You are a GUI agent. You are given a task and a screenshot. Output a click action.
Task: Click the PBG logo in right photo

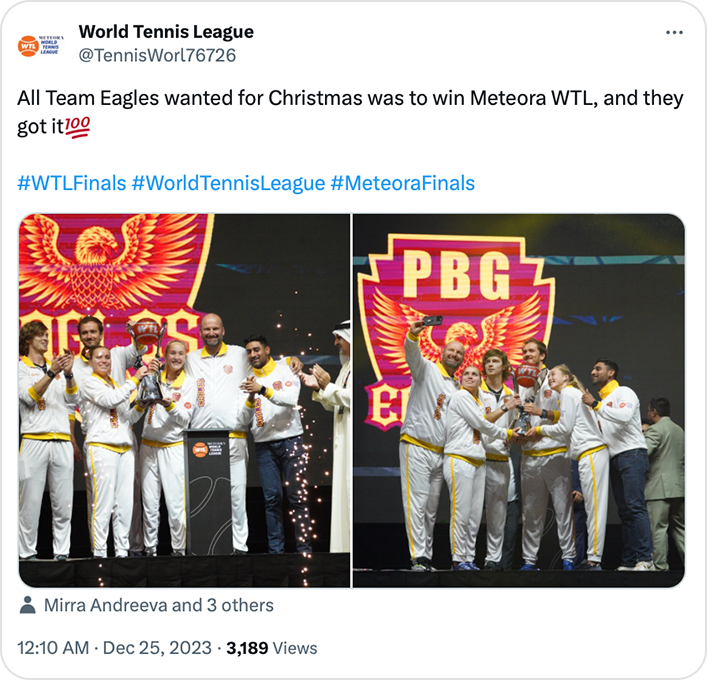coord(456,275)
